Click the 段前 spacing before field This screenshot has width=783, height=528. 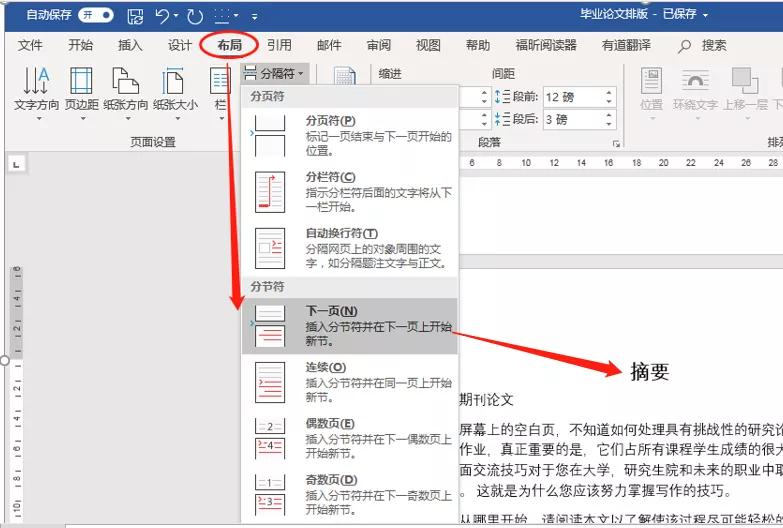click(x=572, y=97)
